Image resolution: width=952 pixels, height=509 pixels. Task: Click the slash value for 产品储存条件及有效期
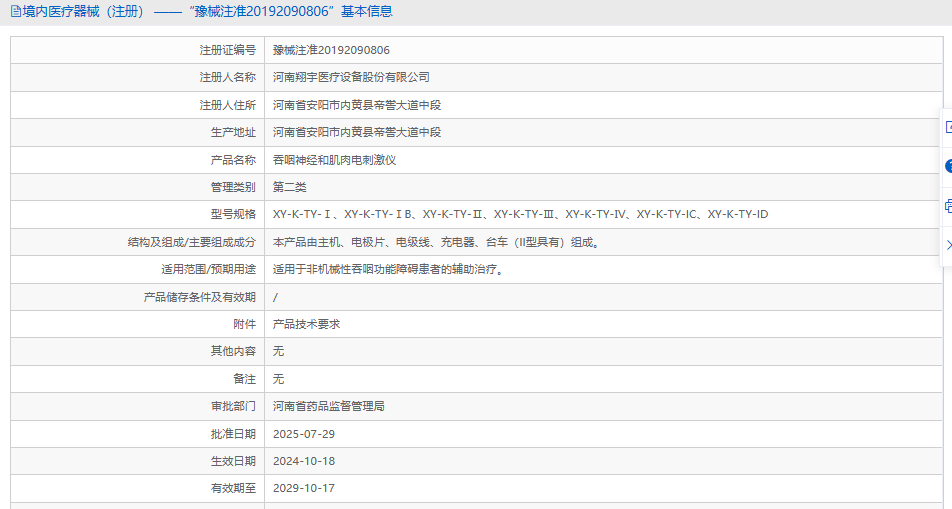276,298
